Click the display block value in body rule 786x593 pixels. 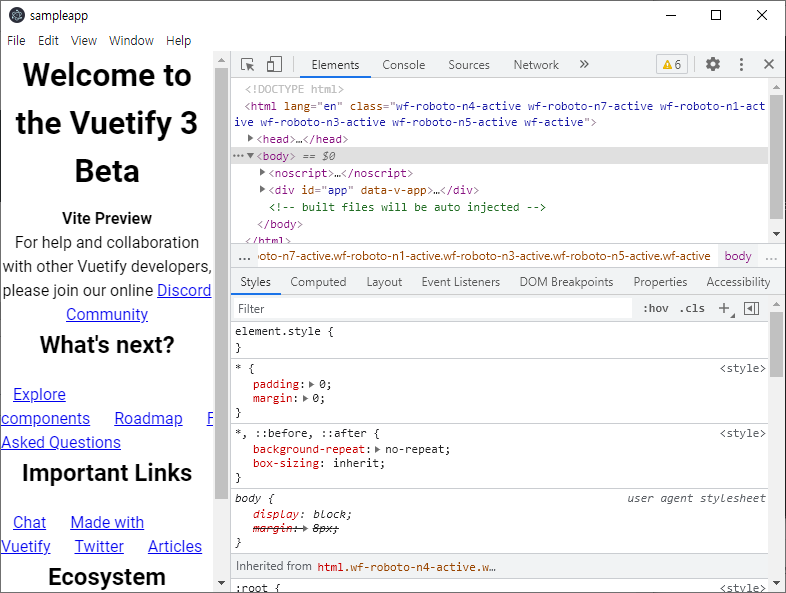click(x=330, y=514)
